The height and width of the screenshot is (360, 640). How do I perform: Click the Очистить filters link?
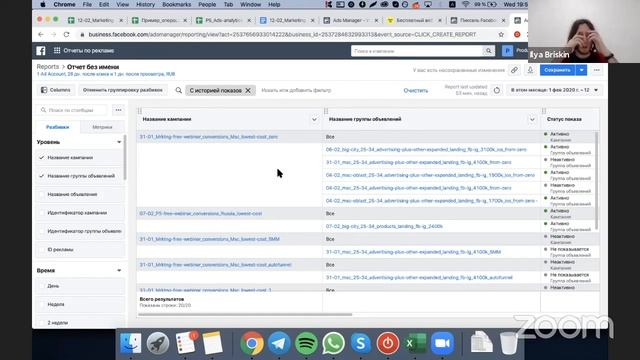(x=416, y=91)
